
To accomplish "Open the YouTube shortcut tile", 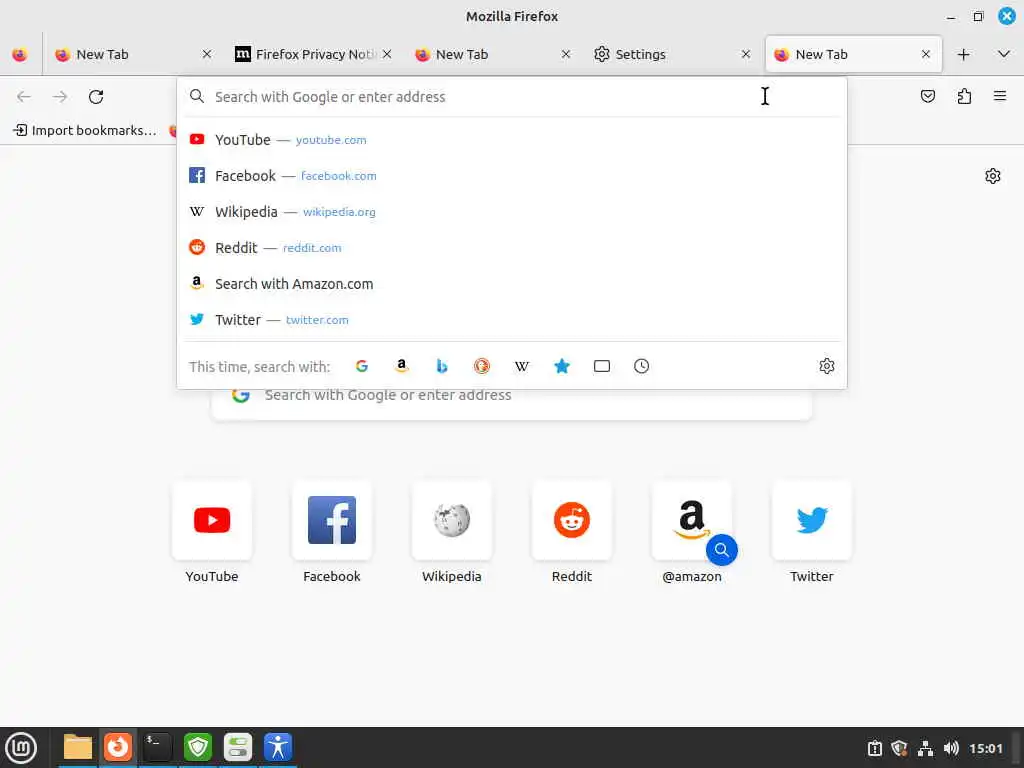I will click(x=212, y=532).
